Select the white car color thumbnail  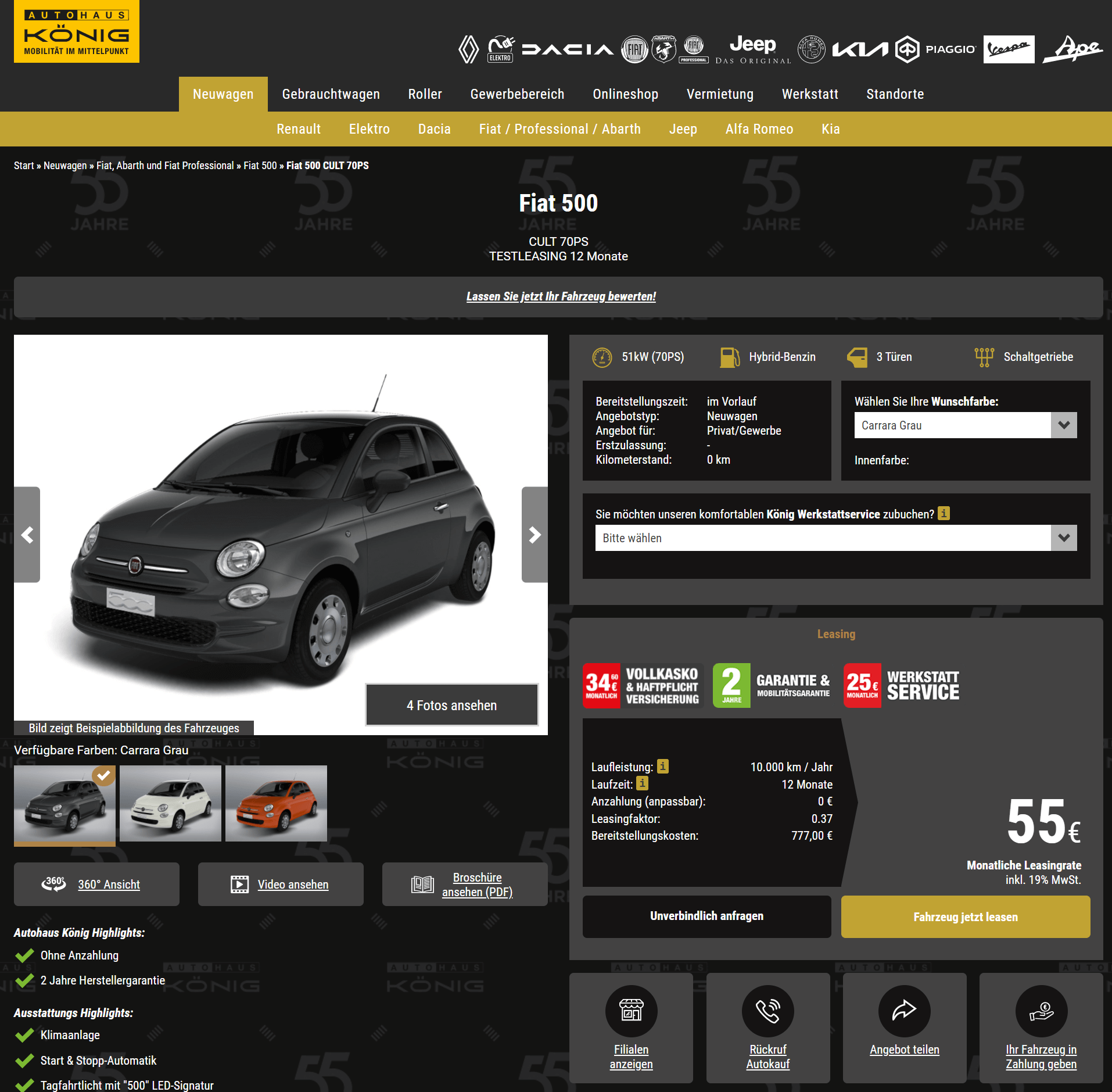[170, 803]
